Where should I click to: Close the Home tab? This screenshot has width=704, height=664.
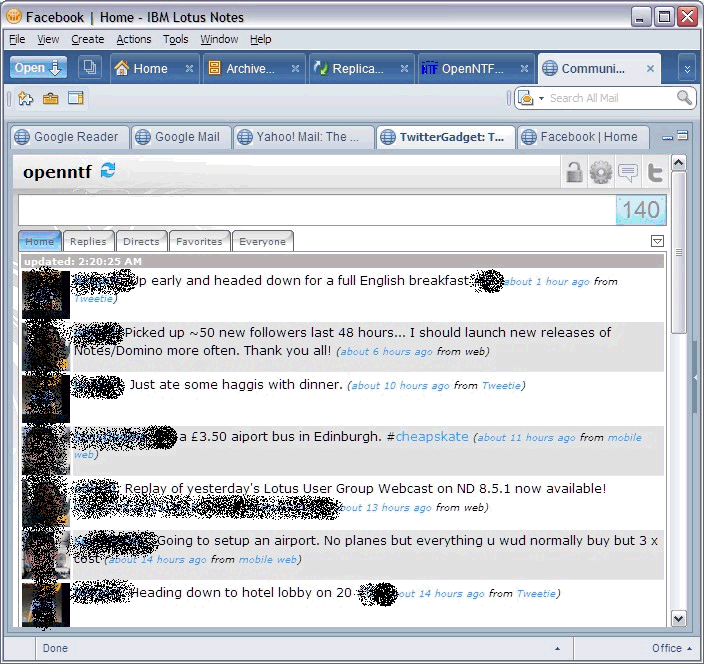189,68
